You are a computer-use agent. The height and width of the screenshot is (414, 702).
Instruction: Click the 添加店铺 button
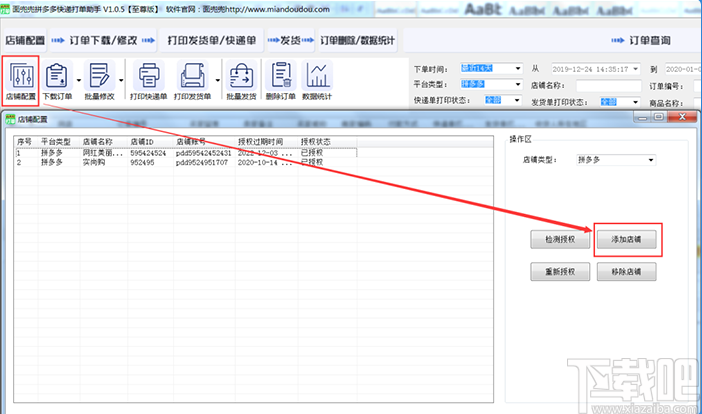pyautogui.click(x=626, y=239)
